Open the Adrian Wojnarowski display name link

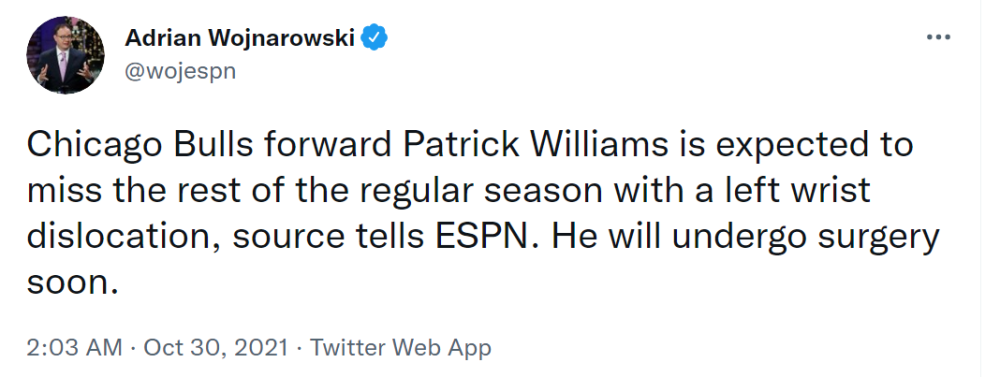239,38
